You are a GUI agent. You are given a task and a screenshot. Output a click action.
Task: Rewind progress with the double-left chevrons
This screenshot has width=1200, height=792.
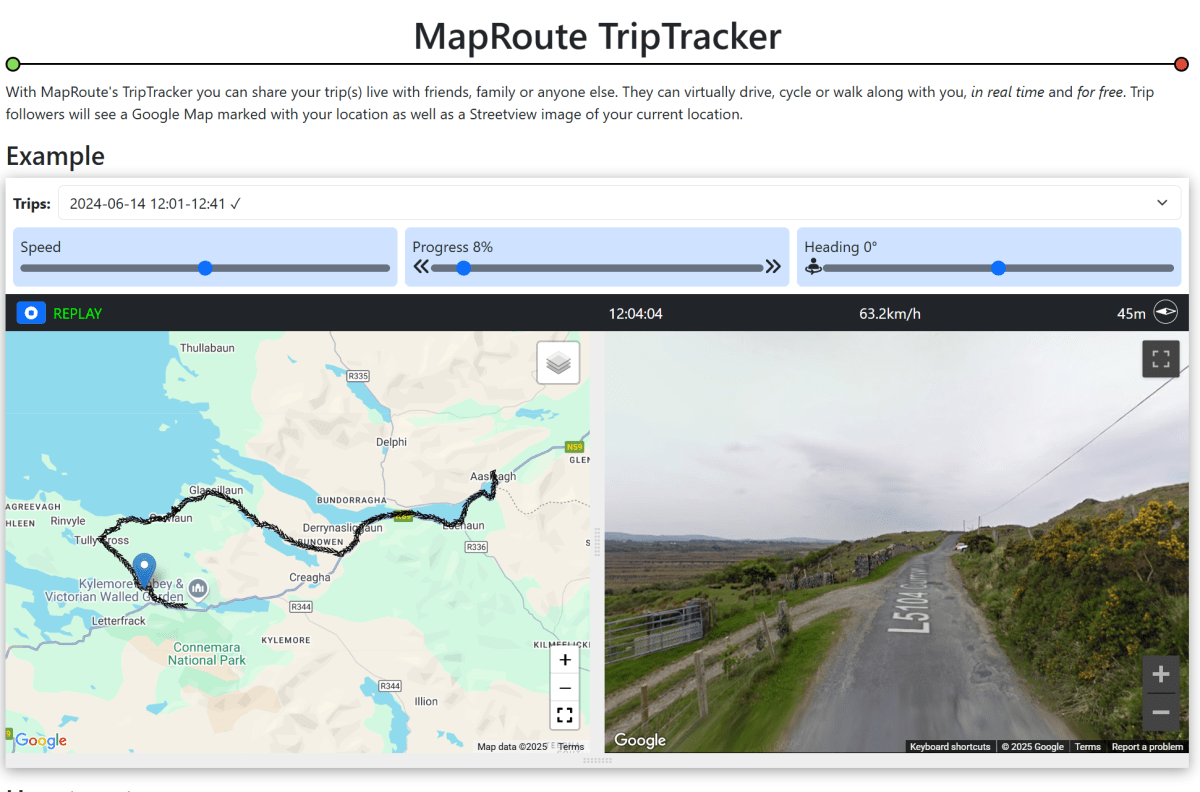pyautogui.click(x=421, y=267)
